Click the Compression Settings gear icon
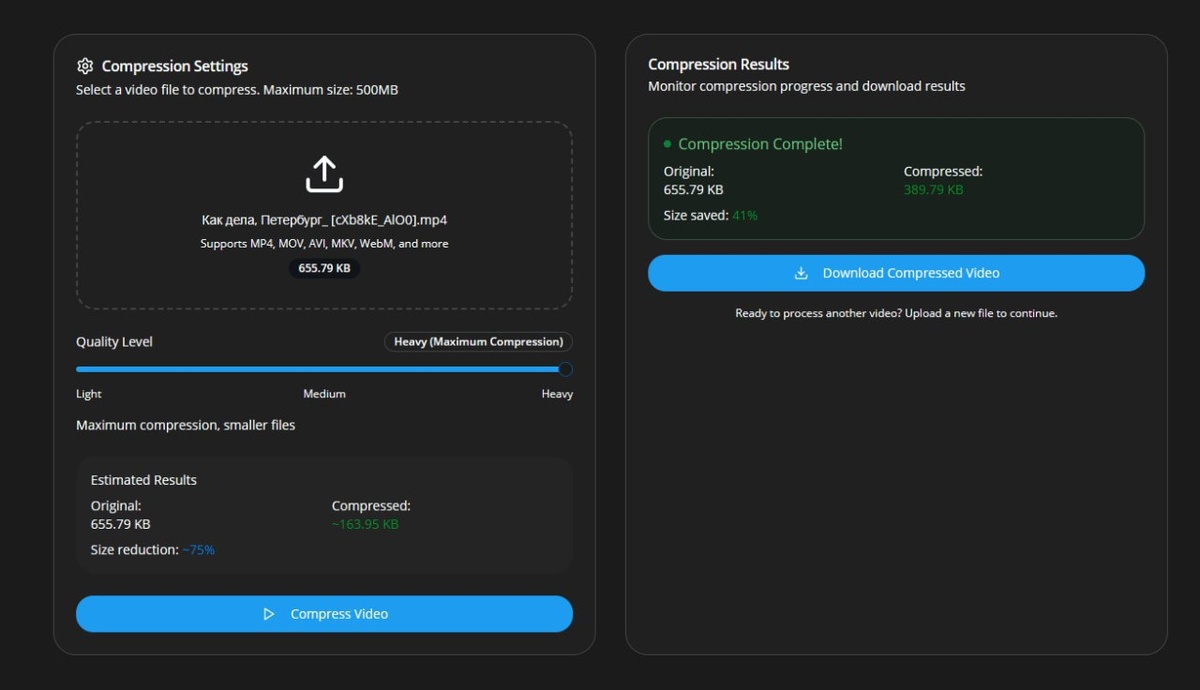1200x690 pixels. 85,66
